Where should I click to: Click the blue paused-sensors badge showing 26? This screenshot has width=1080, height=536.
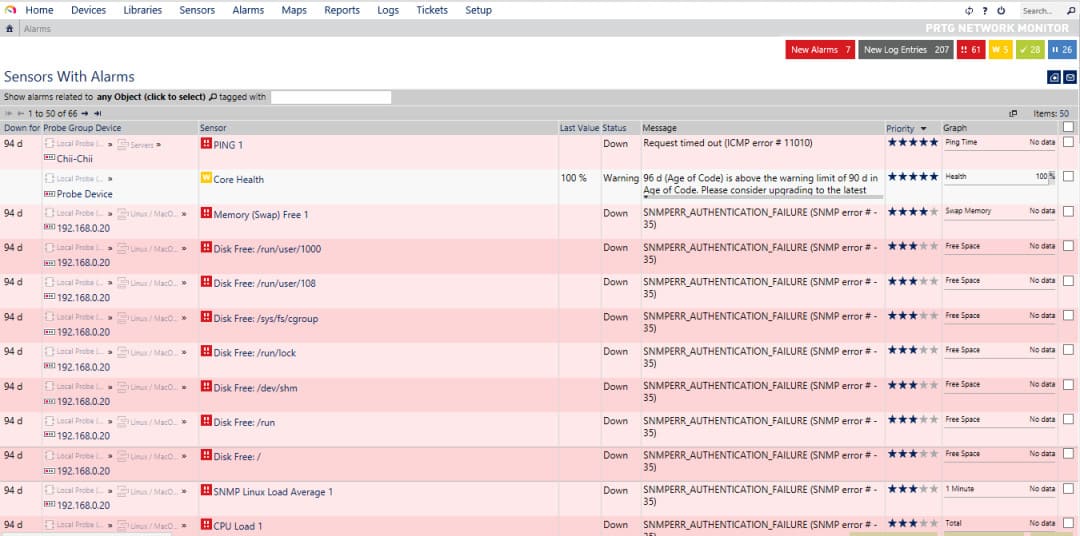[1062, 50]
